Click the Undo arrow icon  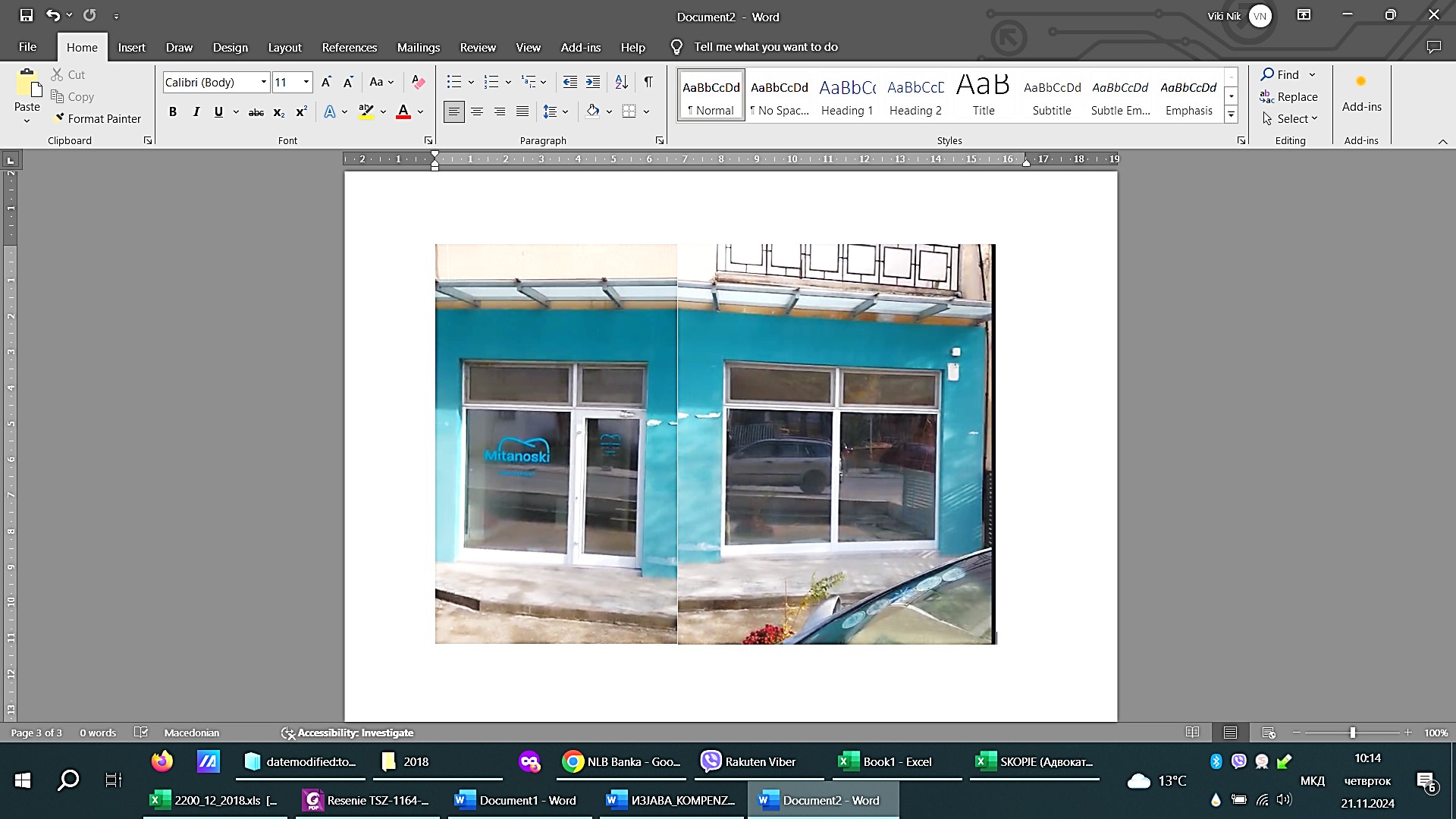pyautogui.click(x=52, y=15)
